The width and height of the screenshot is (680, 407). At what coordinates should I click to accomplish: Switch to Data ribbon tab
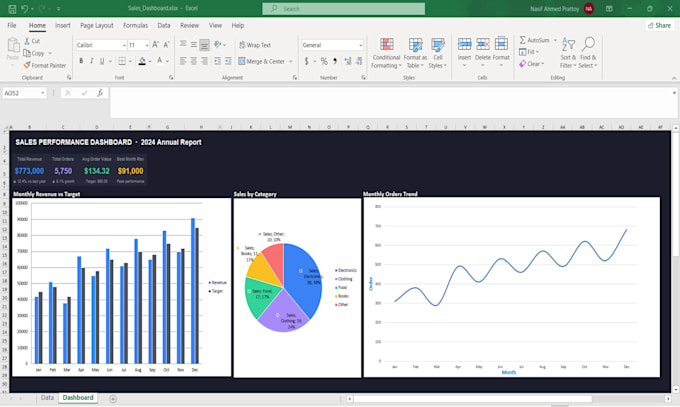[x=163, y=26]
